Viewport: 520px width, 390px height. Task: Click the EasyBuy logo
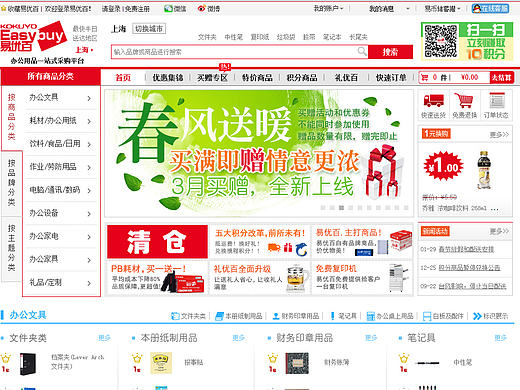[33, 37]
